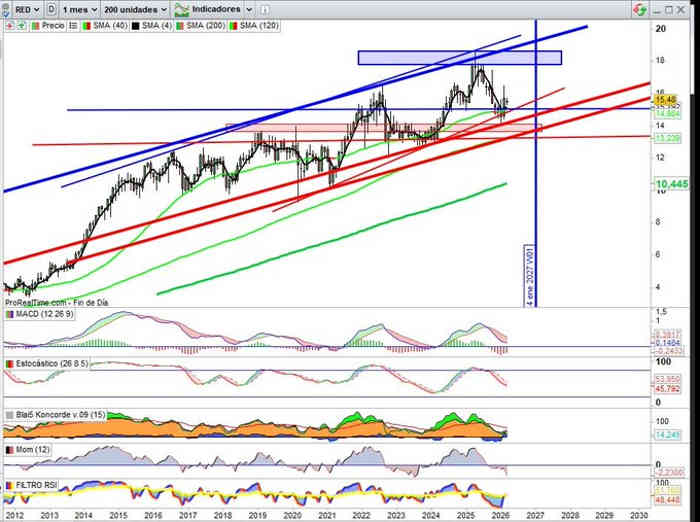Open the RED ticker symbol dropdown
The width and height of the screenshot is (700, 522).
[x=22, y=8]
